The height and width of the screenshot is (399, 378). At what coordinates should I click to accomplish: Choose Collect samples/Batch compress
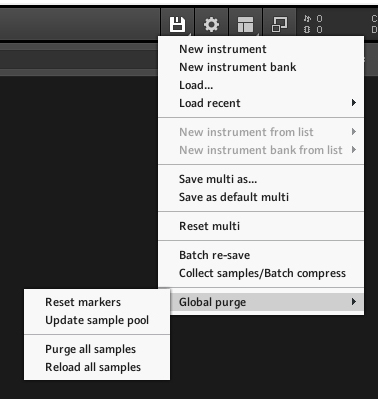pos(261,273)
